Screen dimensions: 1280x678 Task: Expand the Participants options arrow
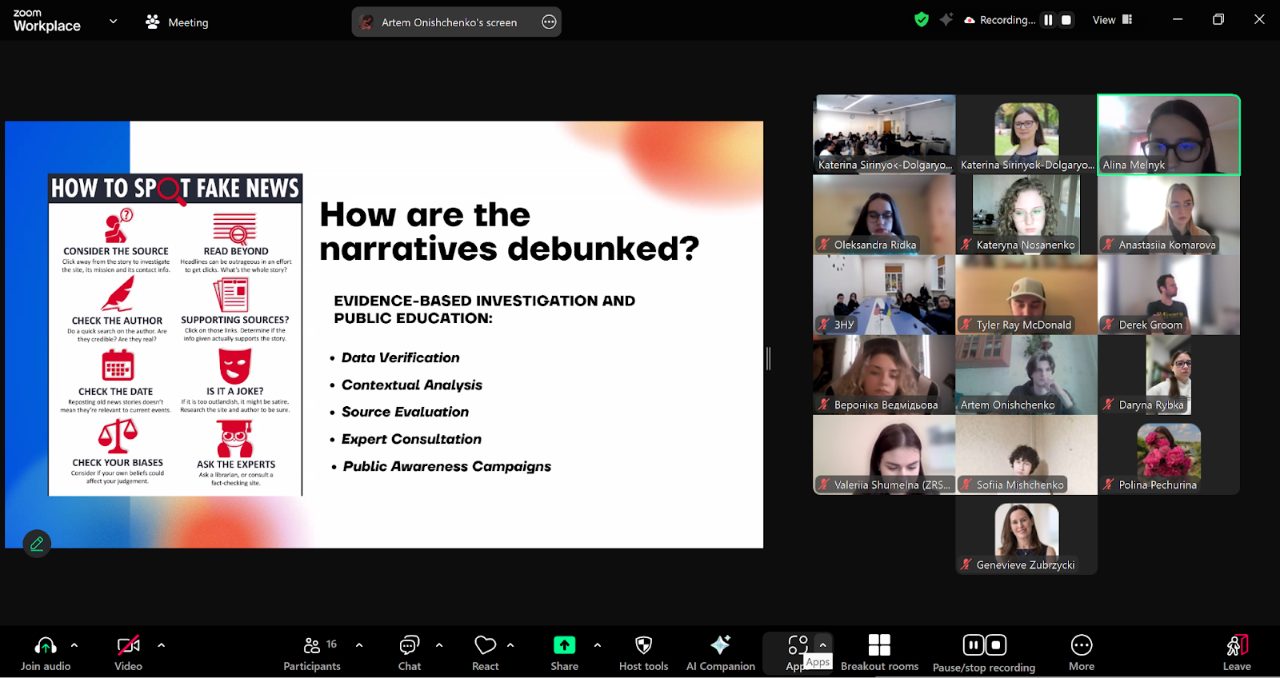coord(359,645)
